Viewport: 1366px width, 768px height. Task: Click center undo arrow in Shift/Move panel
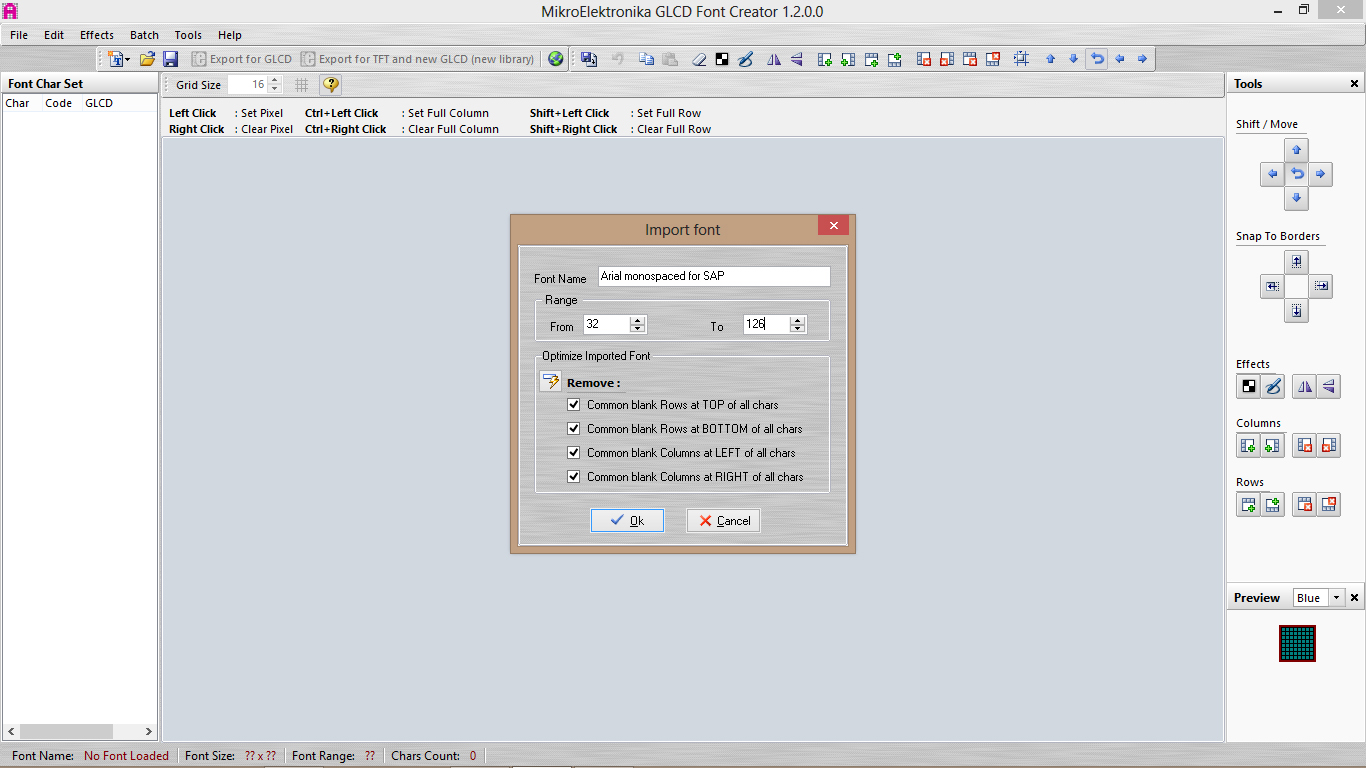(x=1296, y=174)
